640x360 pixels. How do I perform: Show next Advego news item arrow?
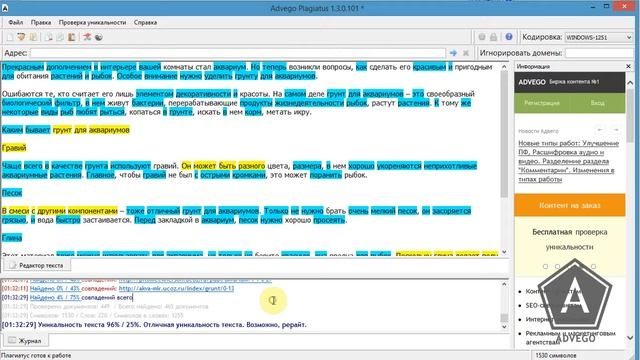coord(616,130)
